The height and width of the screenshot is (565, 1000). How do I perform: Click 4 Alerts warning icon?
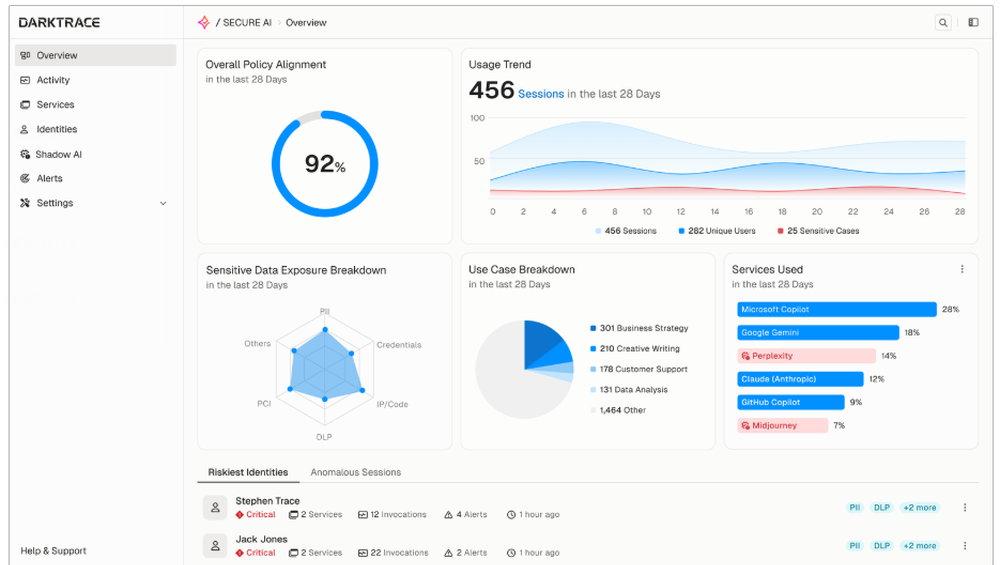tap(448, 515)
